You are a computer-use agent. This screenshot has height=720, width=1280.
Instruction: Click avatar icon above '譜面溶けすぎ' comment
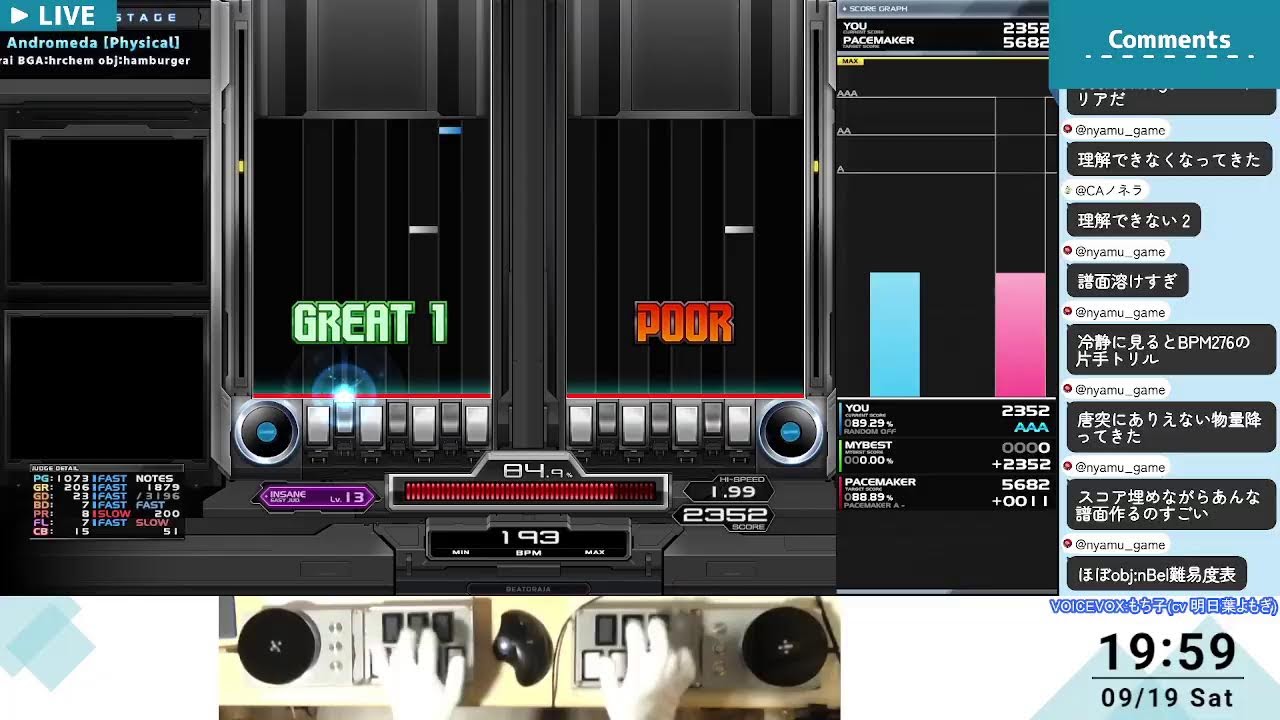(1068, 252)
